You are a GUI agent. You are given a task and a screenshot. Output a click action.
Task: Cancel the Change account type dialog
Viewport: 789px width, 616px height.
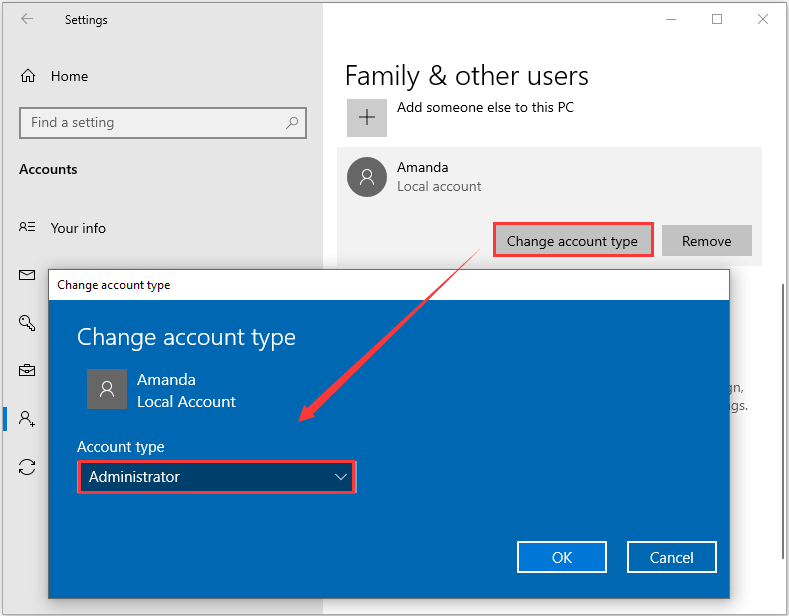672,558
